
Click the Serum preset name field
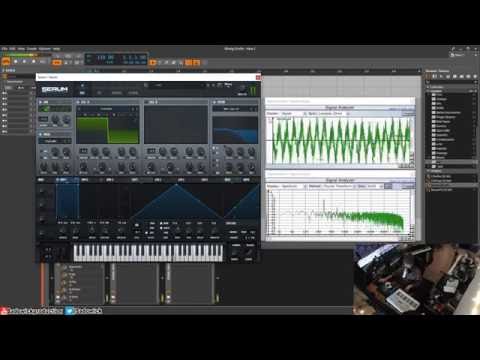click(177, 85)
